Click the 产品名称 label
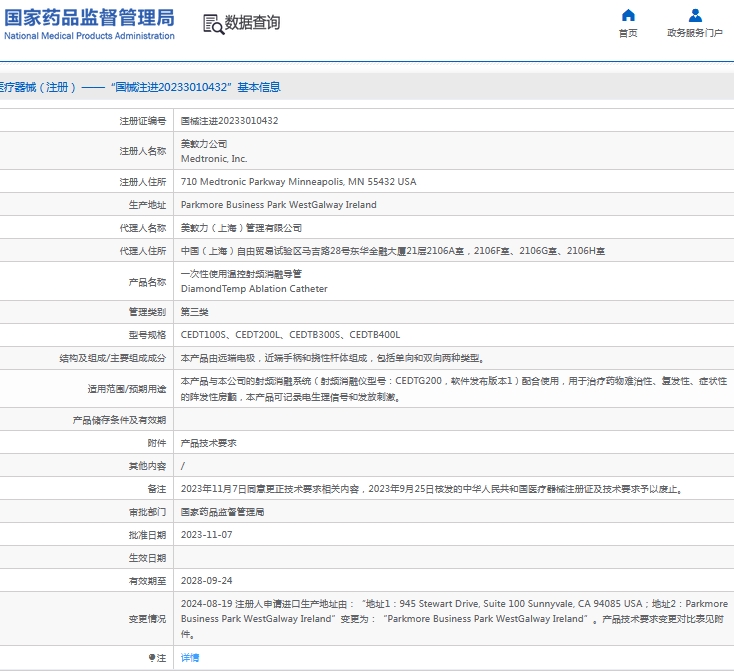The width and height of the screenshot is (734, 672). pyautogui.click(x=147, y=282)
